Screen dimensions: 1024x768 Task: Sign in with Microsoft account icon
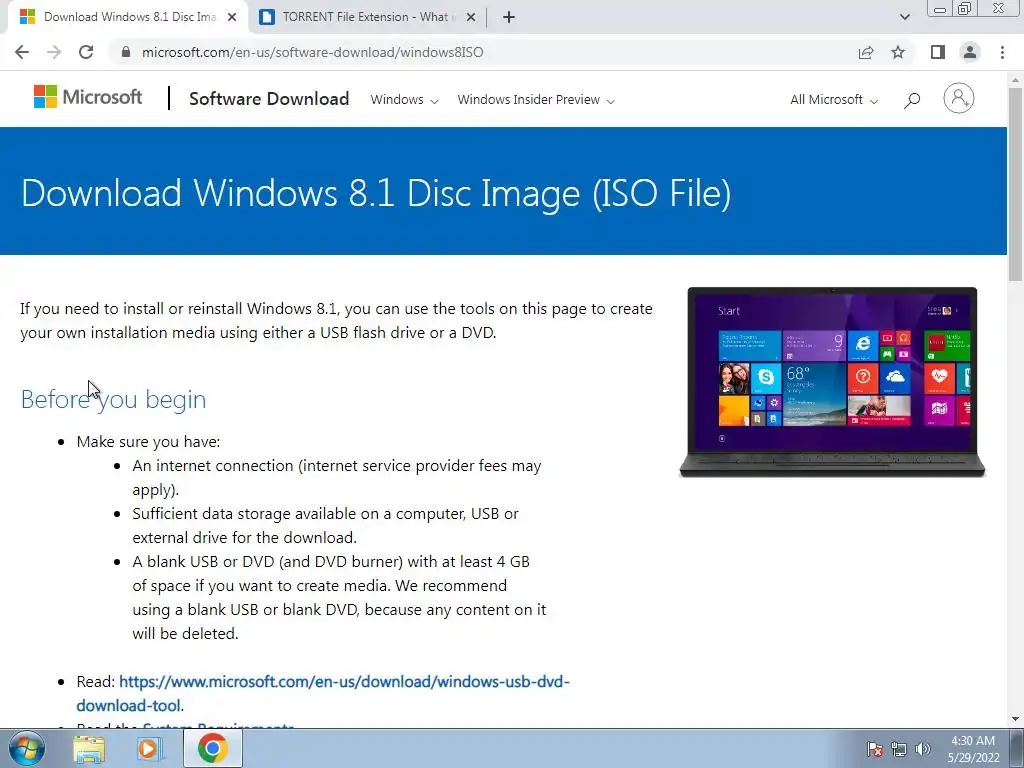click(959, 99)
